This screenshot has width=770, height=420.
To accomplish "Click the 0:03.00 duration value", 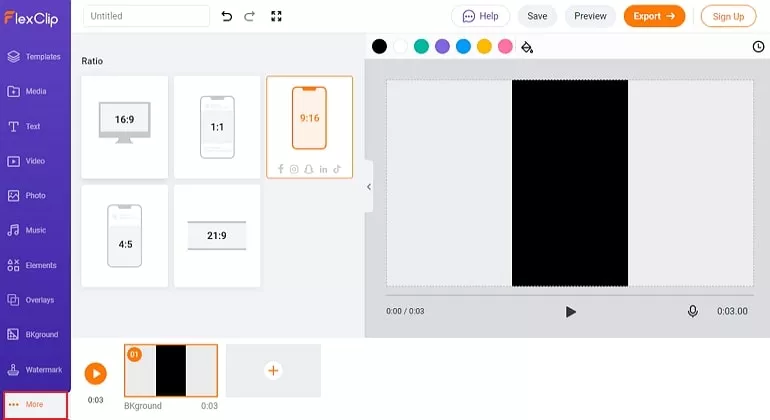I will click(732, 311).
